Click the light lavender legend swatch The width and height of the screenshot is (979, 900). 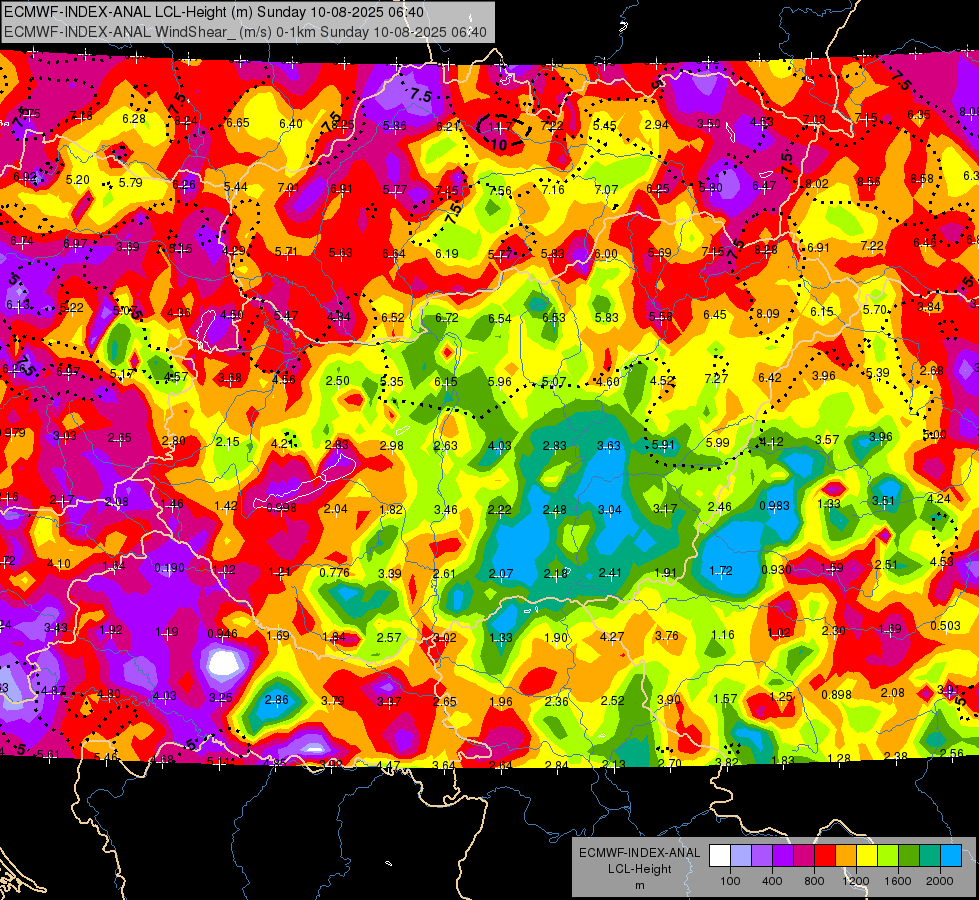[x=741, y=855]
